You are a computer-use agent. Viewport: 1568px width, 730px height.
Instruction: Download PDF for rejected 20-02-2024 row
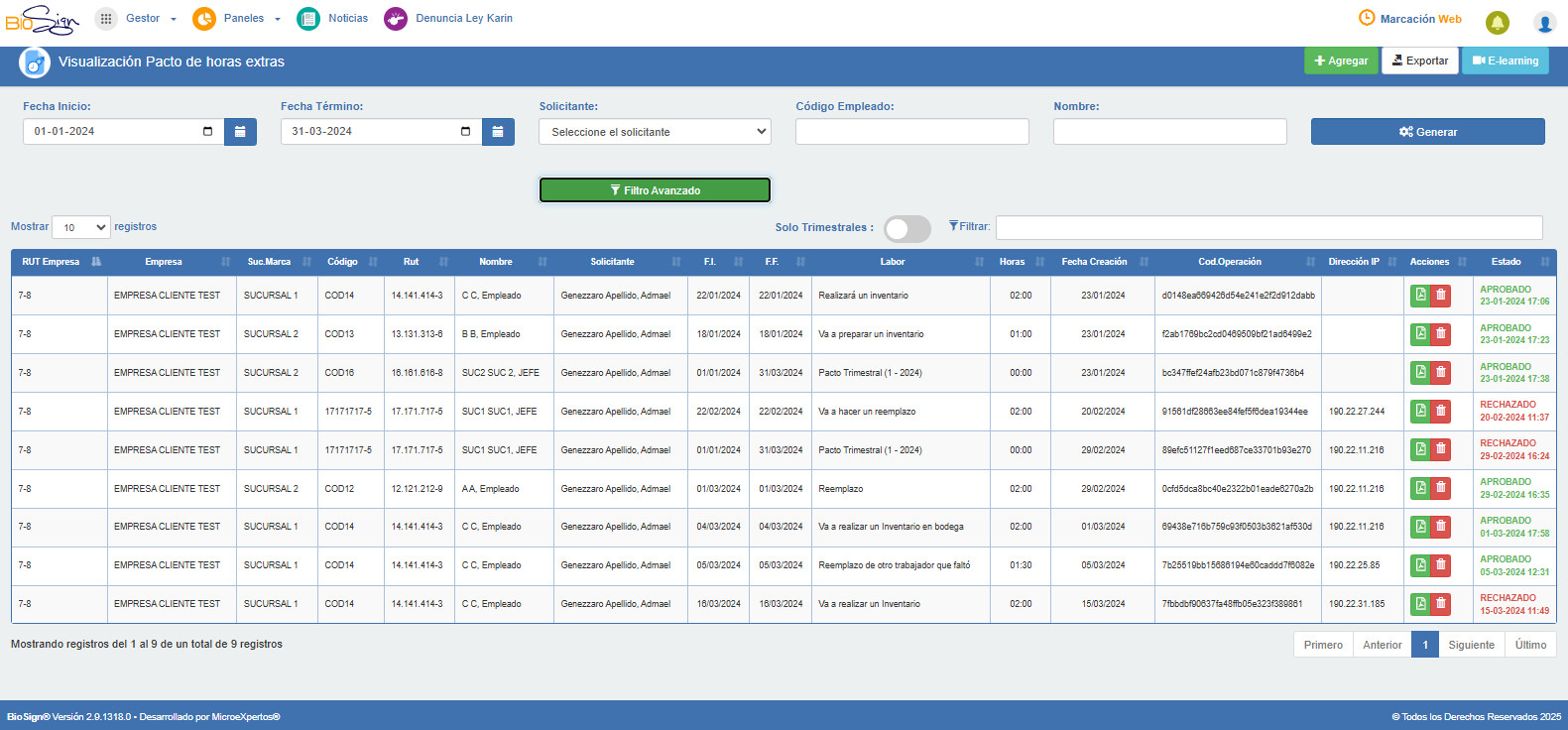tap(1420, 411)
